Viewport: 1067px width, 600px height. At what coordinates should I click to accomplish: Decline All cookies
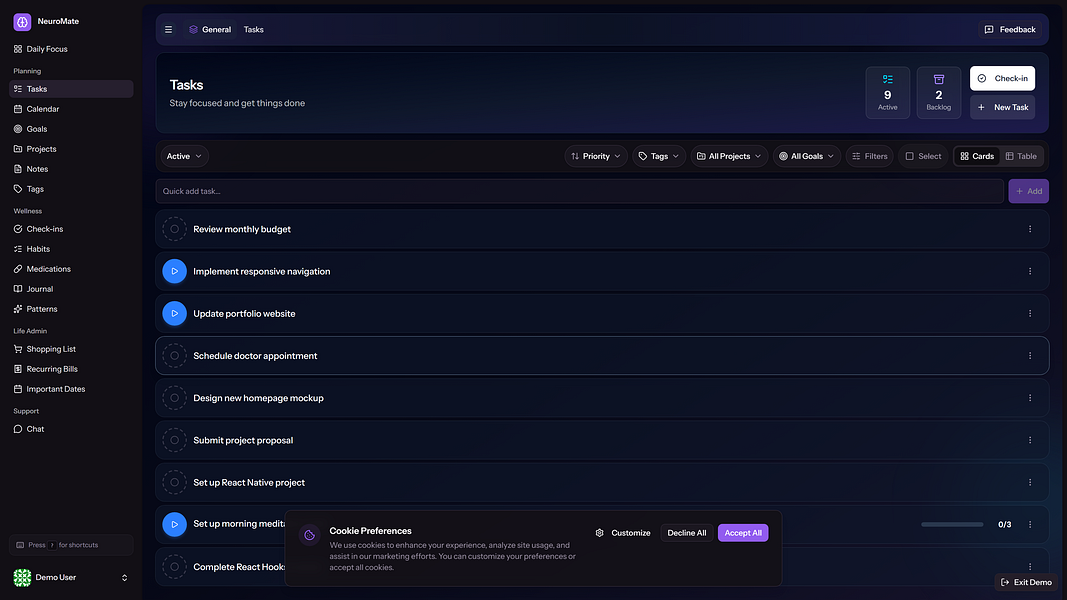point(687,533)
